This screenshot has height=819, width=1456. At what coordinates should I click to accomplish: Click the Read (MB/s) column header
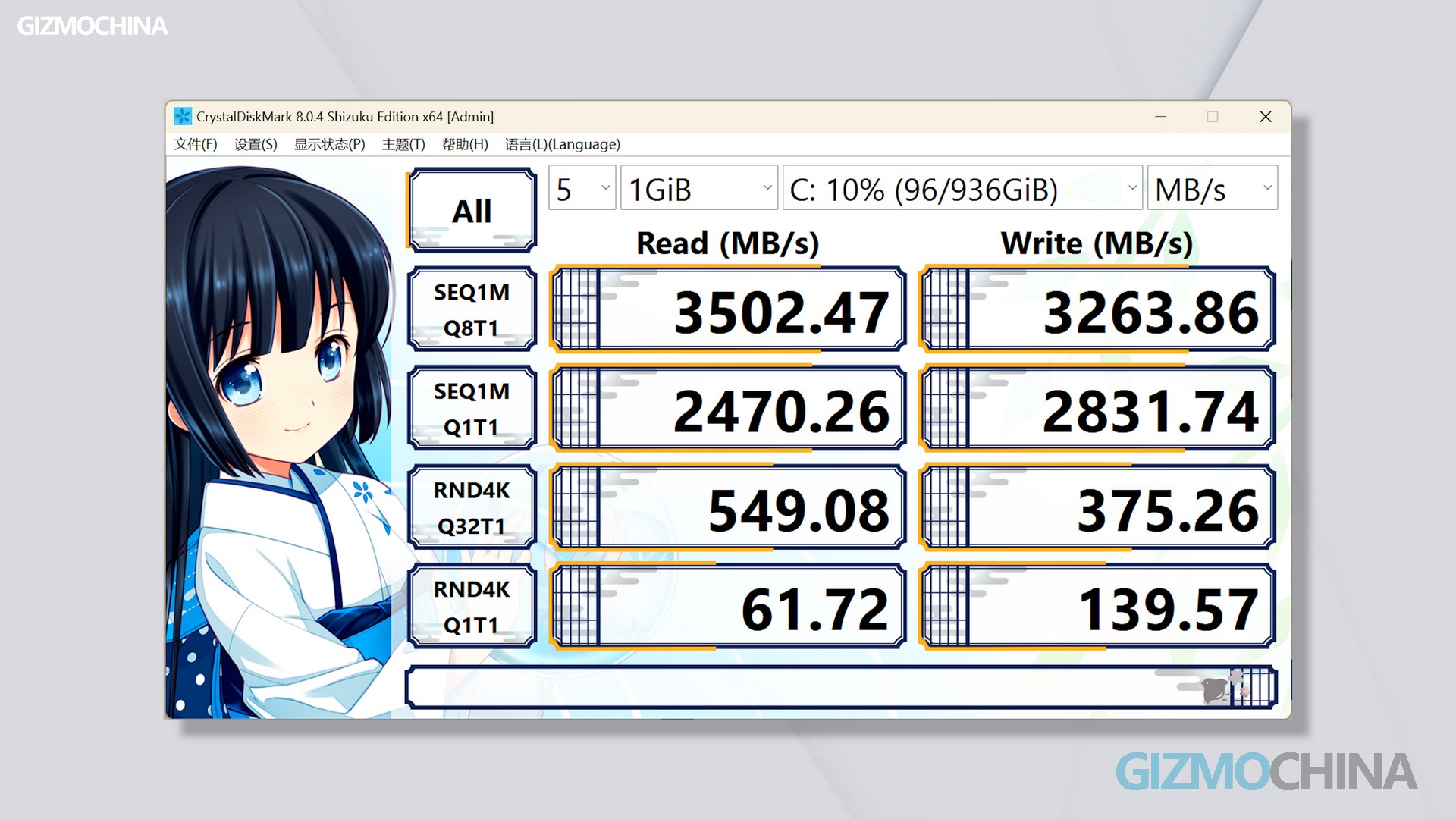(x=728, y=243)
